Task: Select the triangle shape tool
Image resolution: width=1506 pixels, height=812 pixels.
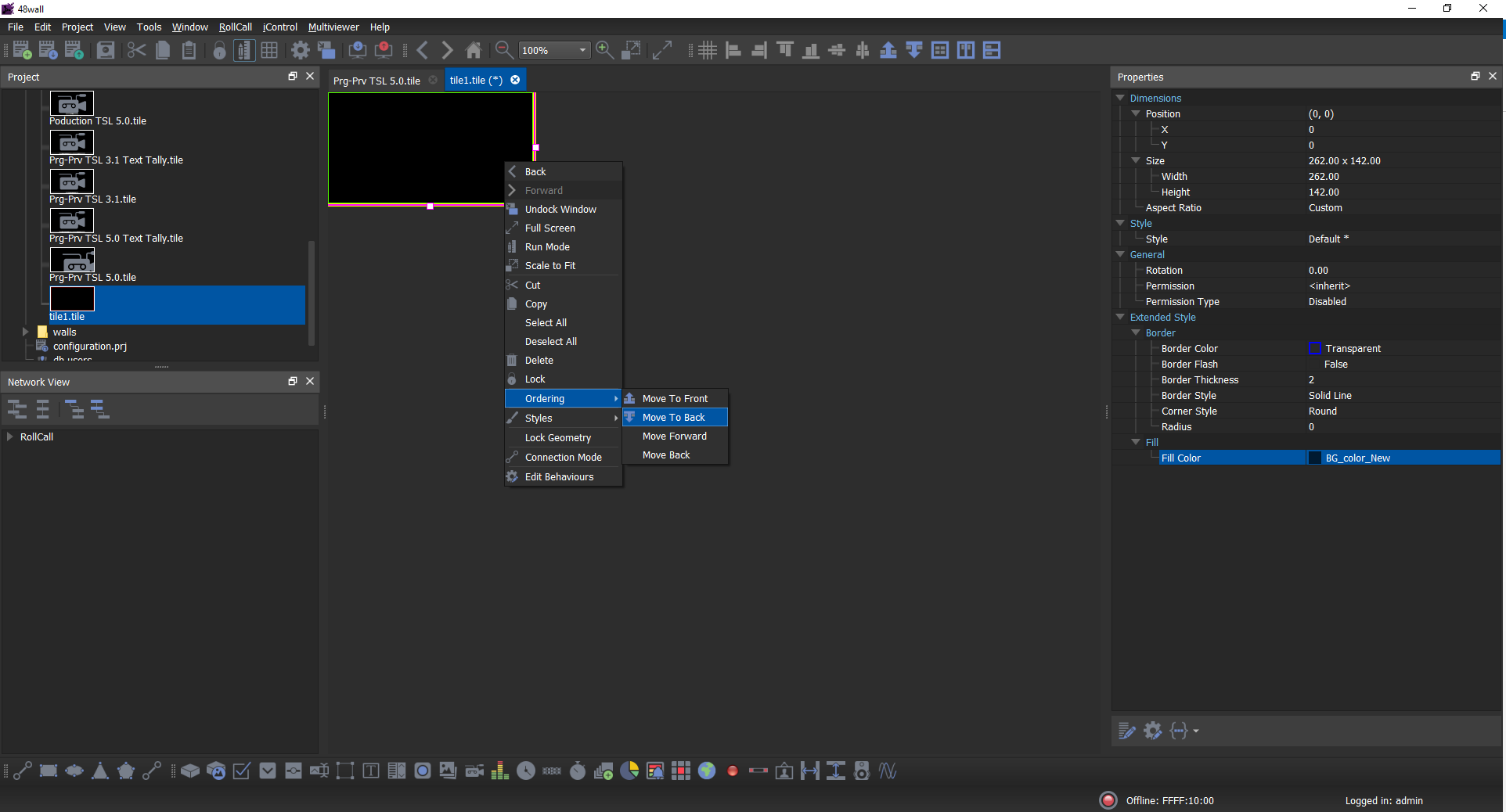Action: 100,771
